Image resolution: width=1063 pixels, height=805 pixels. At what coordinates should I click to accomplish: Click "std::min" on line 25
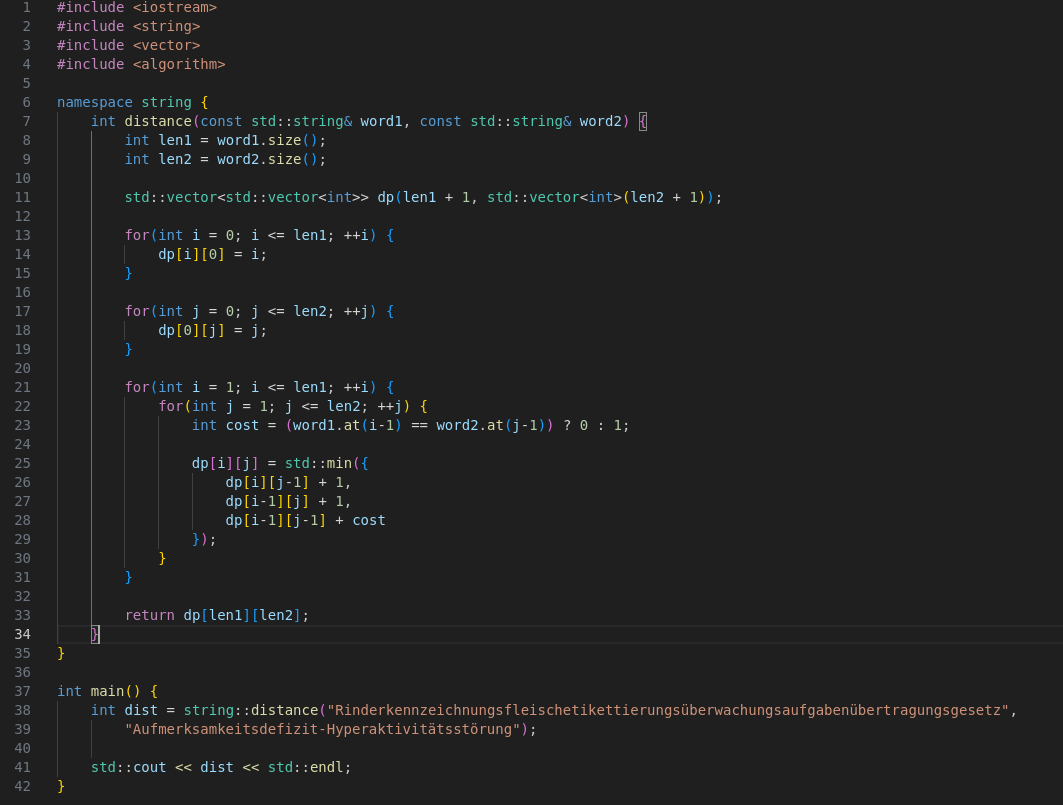318,463
